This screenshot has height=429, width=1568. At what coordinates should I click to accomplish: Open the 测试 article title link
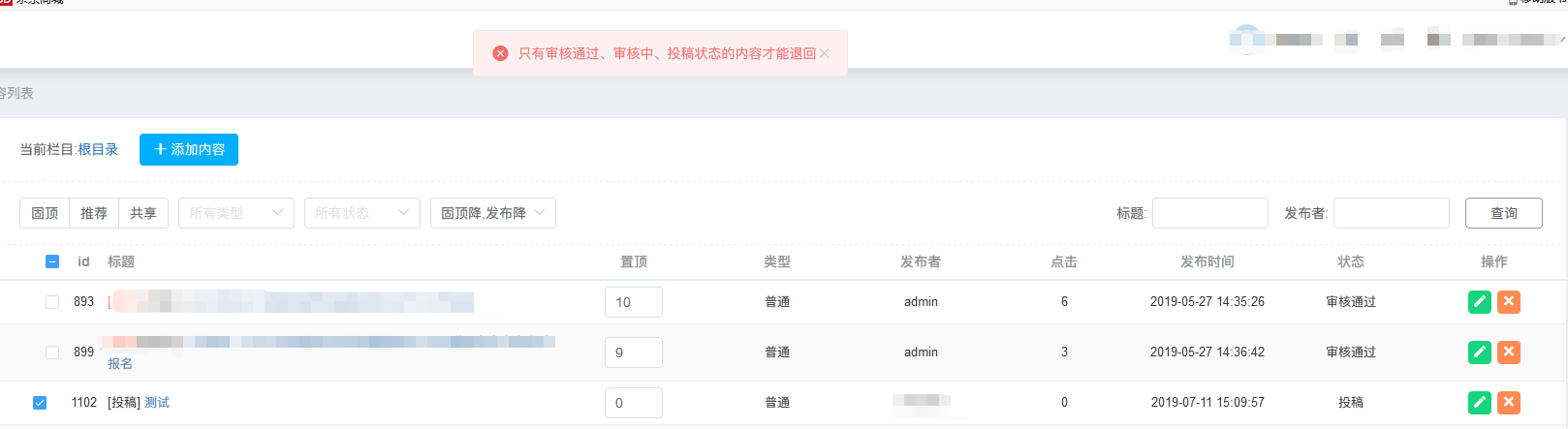click(x=157, y=403)
